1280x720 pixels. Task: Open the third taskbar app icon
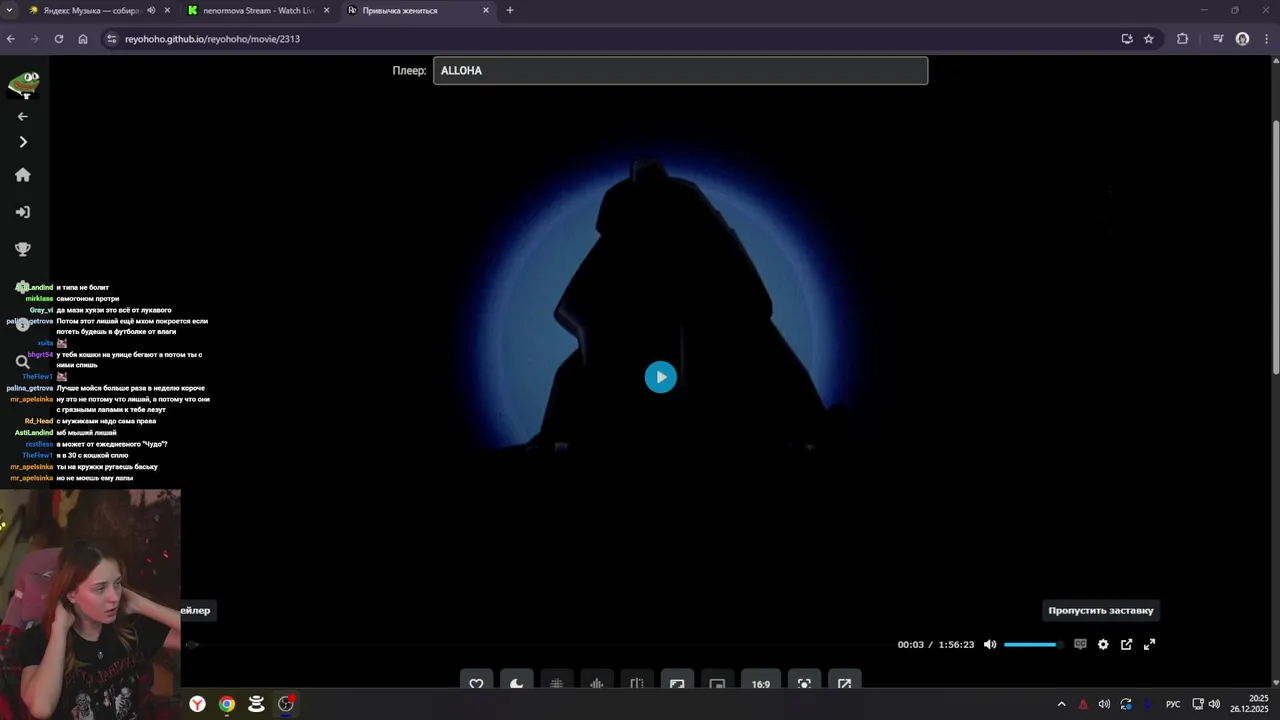(256, 704)
